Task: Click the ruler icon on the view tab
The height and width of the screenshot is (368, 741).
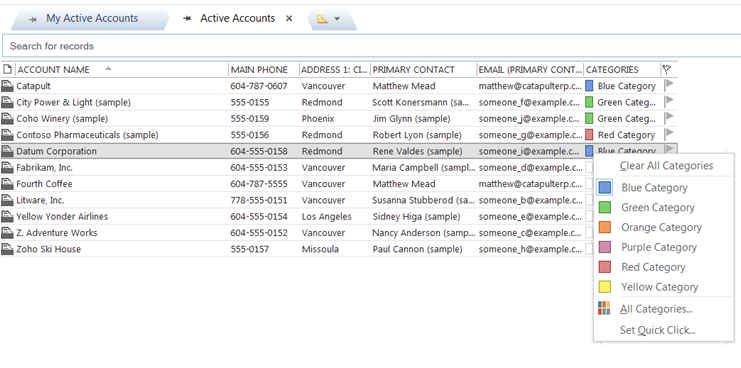Action: point(322,19)
